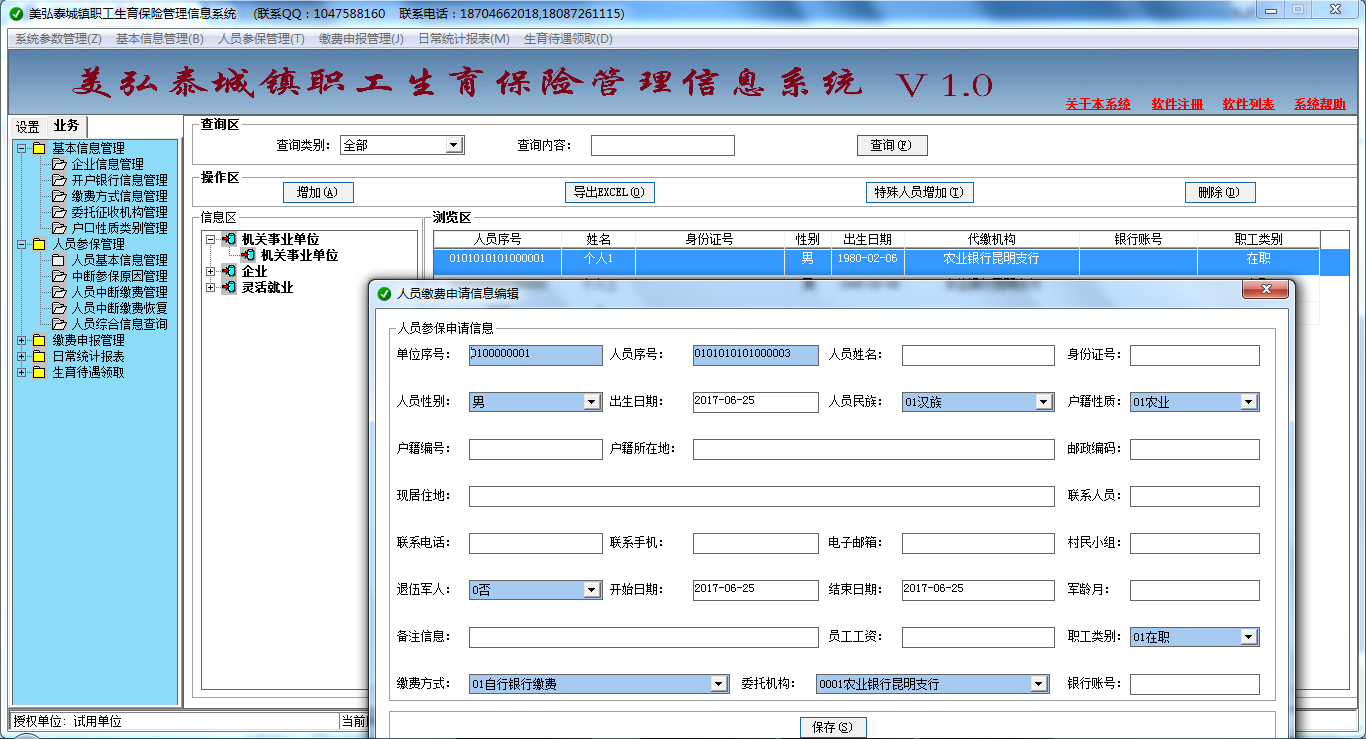Click the yellow folder icon of 生育待遇领取
The height and width of the screenshot is (739, 1366).
[x=39, y=372]
